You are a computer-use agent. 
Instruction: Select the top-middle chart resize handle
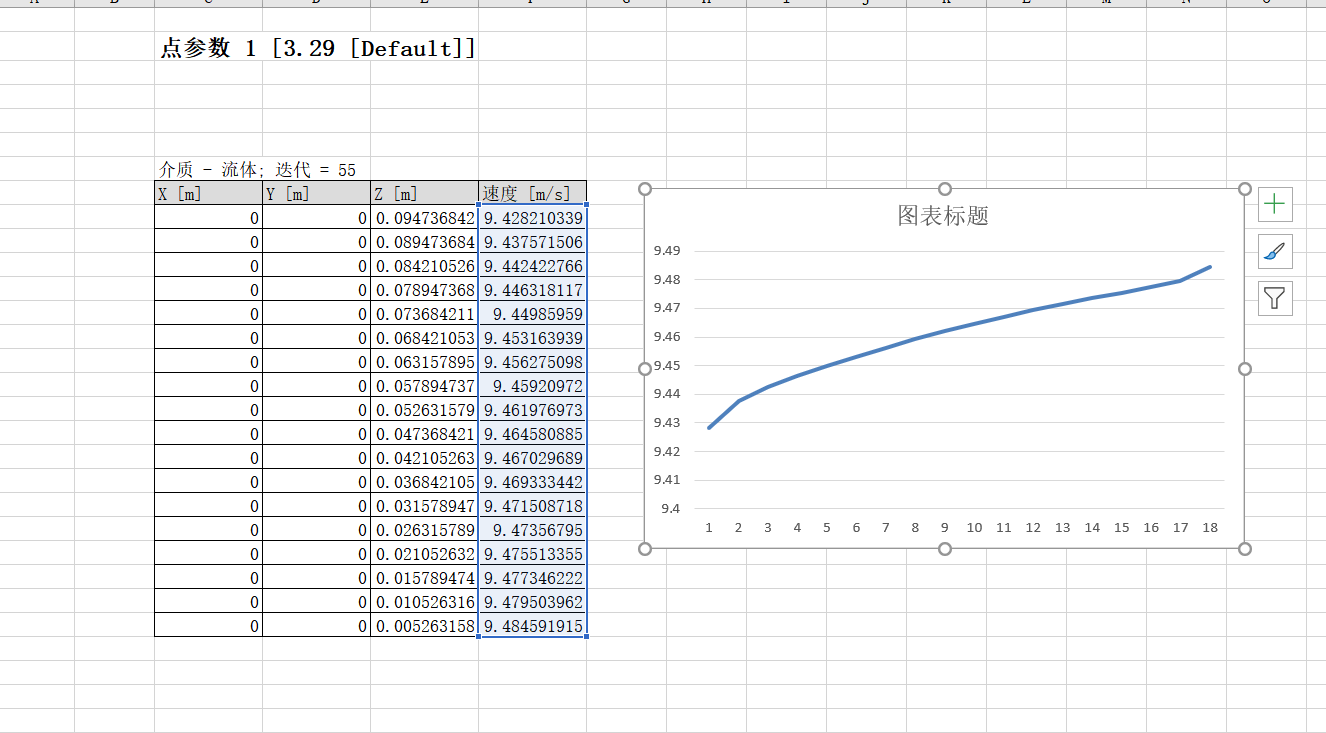pos(945,189)
